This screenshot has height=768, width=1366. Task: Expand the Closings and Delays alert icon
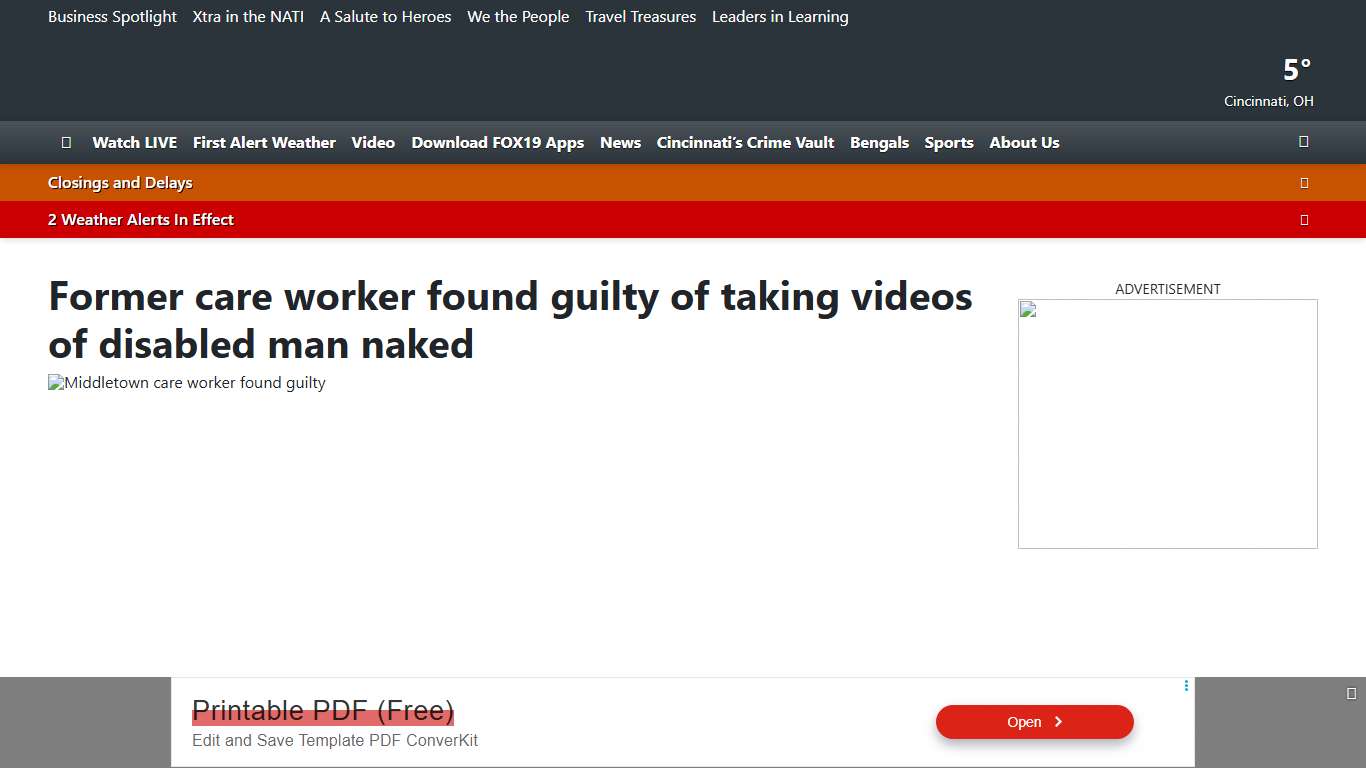(1304, 182)
